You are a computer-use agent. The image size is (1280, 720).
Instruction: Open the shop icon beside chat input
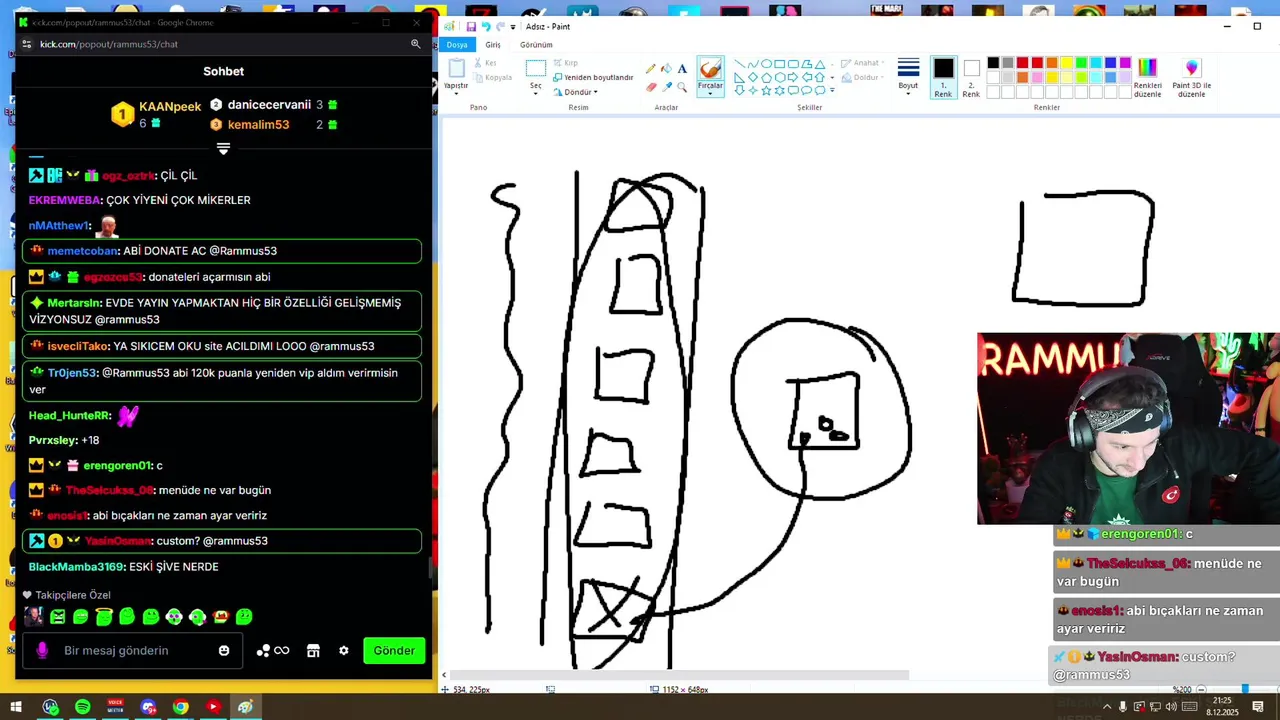(313, 650)
